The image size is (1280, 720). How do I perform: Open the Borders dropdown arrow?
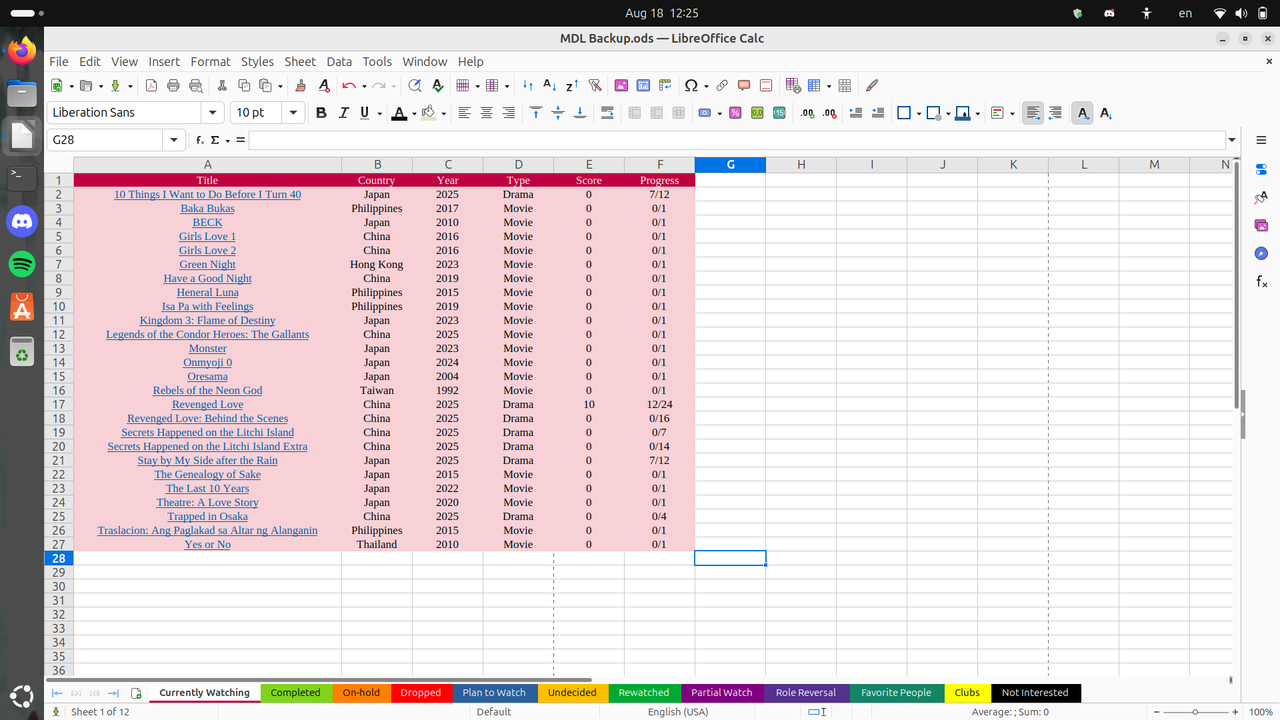click(918, 114)
